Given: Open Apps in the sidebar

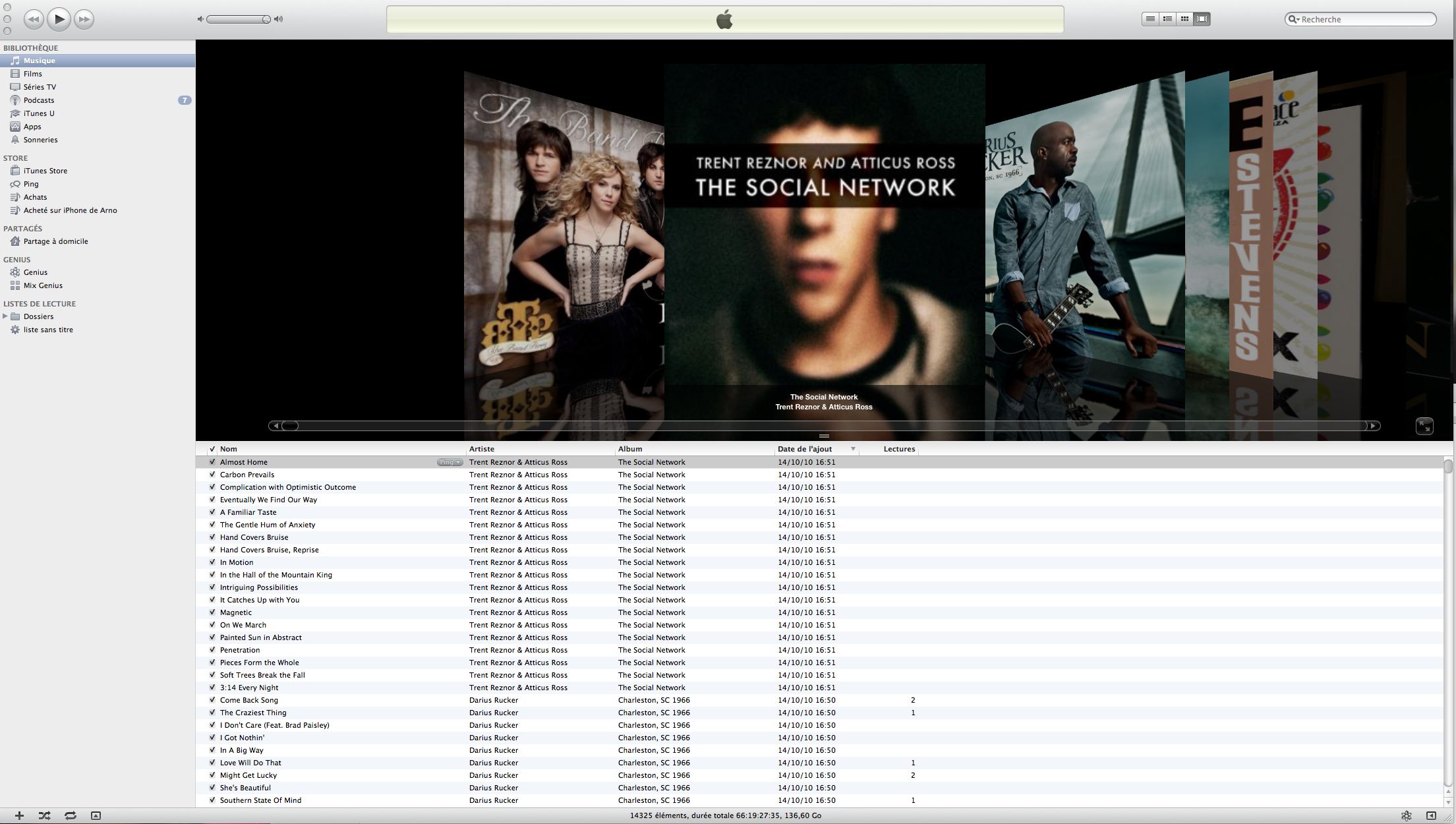Looking at the screenshot, I should tap(98, 127).
